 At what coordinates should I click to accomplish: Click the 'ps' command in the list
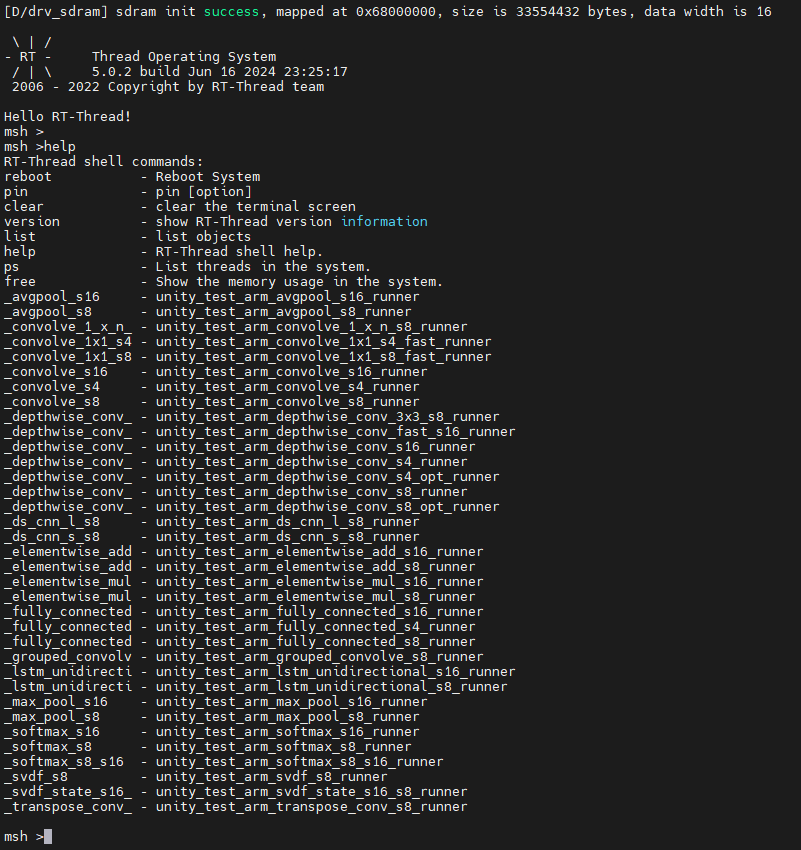pos(12,267)
